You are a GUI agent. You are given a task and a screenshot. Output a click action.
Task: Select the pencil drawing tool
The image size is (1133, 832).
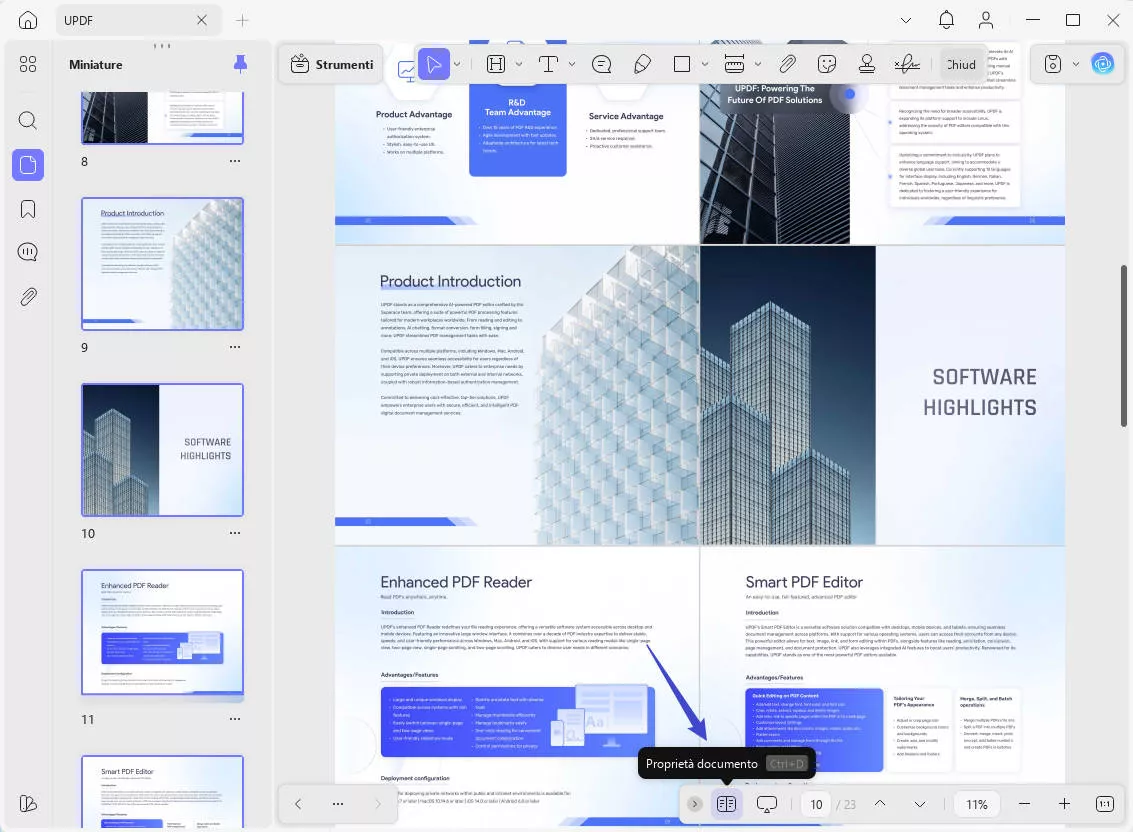tap(642, 64)
